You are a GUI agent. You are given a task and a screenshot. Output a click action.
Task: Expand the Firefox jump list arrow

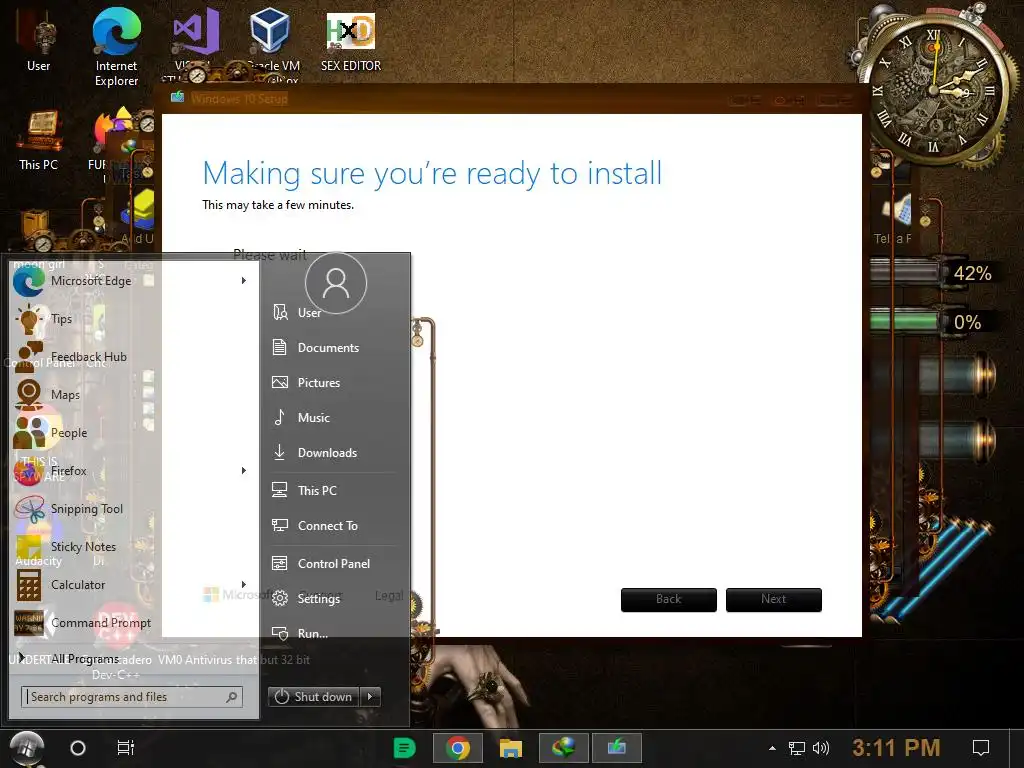pos(244,470)
